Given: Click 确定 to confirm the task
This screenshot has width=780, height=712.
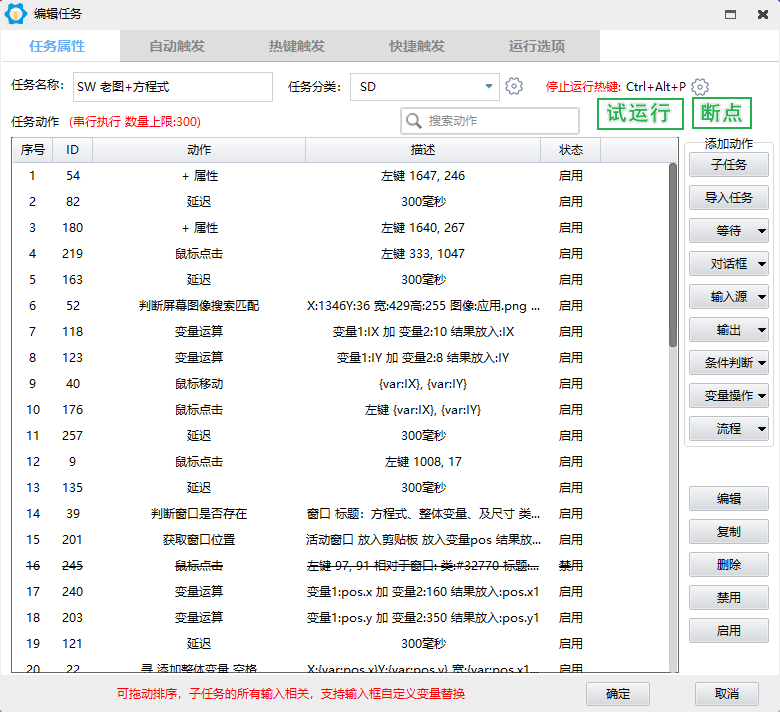Looking at the screenshot, I should pos(618,694).
